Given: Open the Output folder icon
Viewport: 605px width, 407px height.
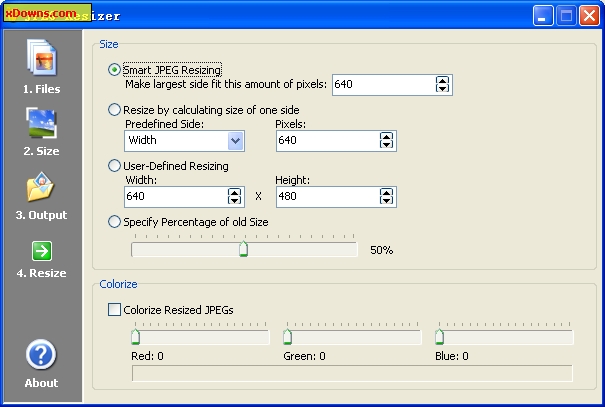Looking at the screenshot, I should [x=41, y=187].
